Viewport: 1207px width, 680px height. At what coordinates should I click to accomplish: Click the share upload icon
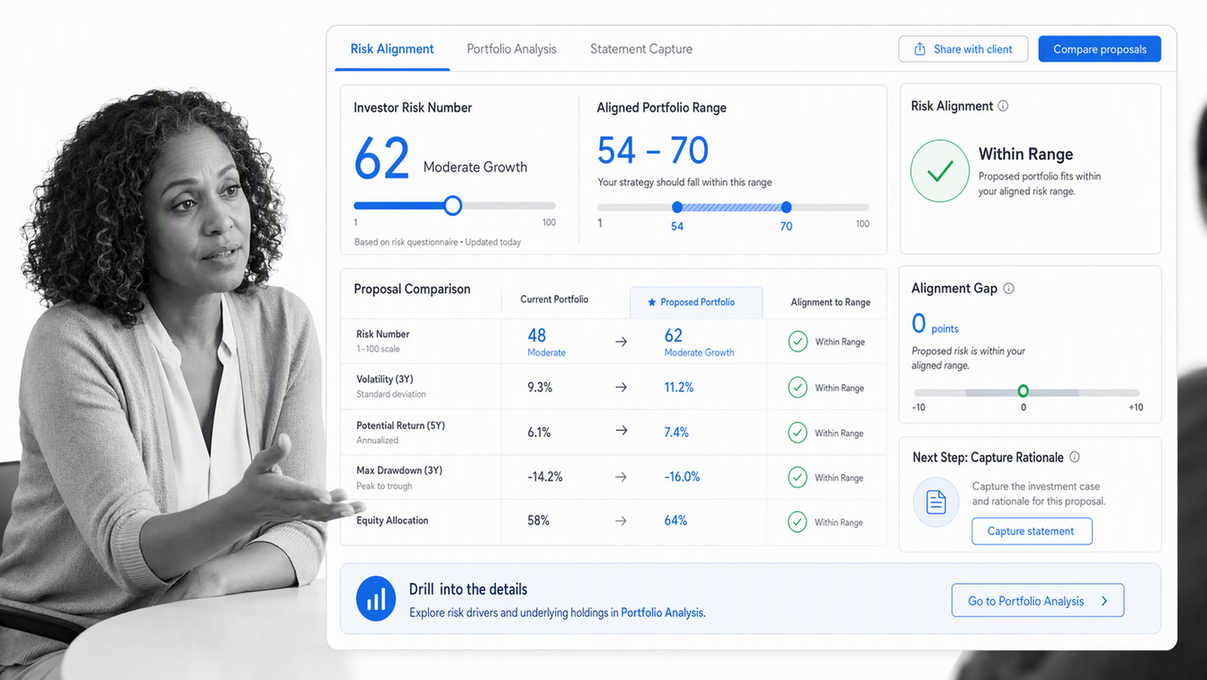(920, 49)
